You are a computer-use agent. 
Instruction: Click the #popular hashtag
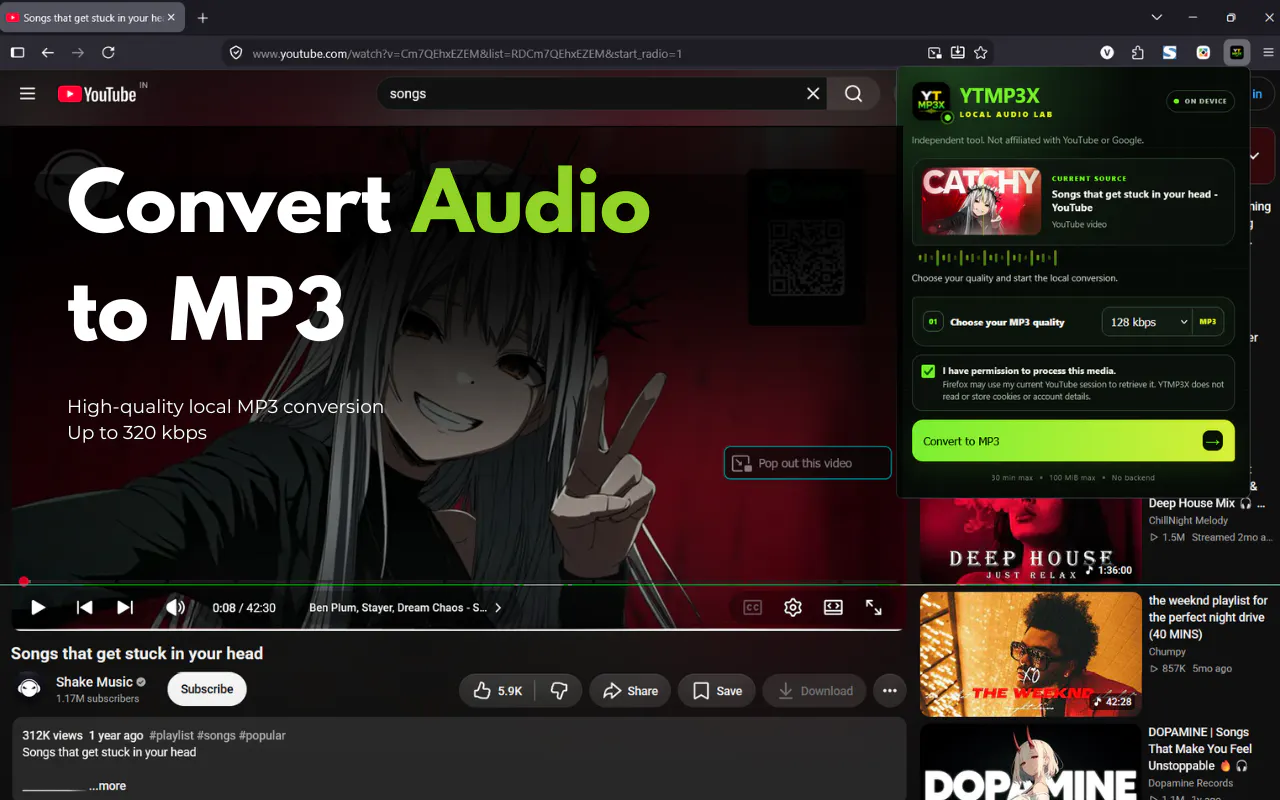click(262, 735)
